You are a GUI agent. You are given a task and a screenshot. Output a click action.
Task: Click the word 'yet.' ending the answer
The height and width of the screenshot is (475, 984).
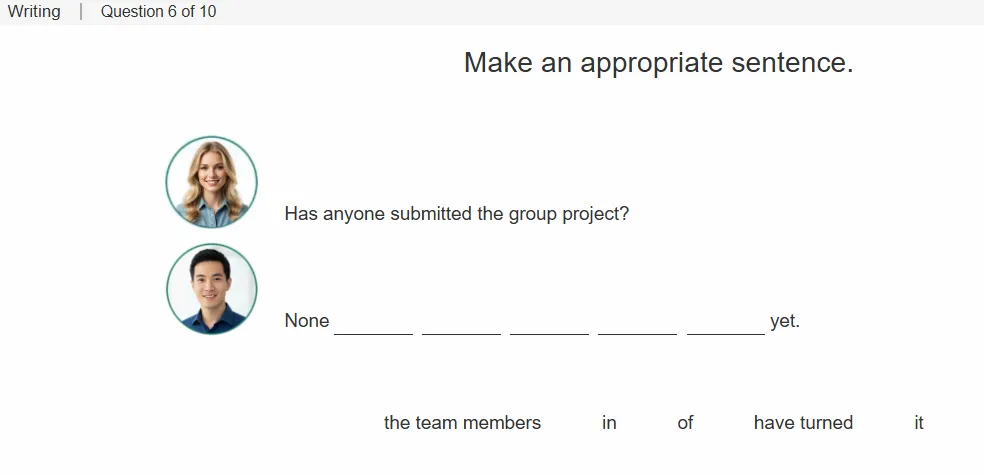click(x=785, y=321)
